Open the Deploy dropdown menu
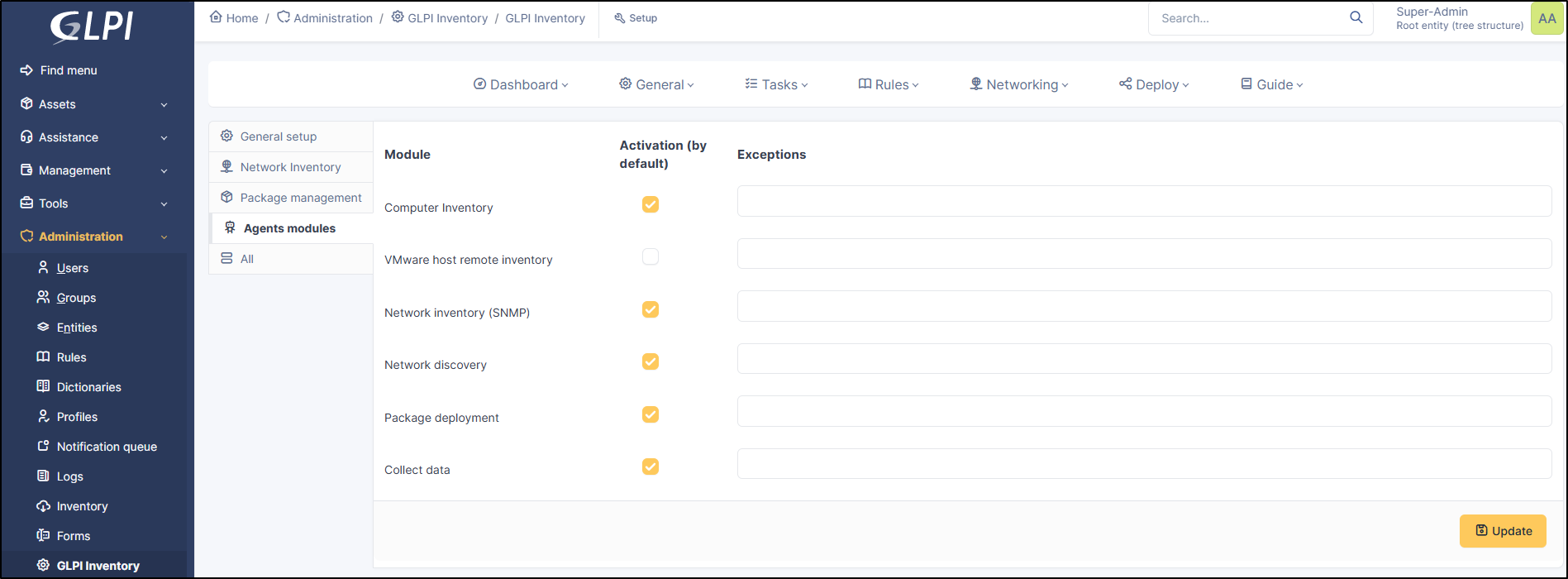The width and height of the screenshot is (1568, 579). tap(1154, 84)
